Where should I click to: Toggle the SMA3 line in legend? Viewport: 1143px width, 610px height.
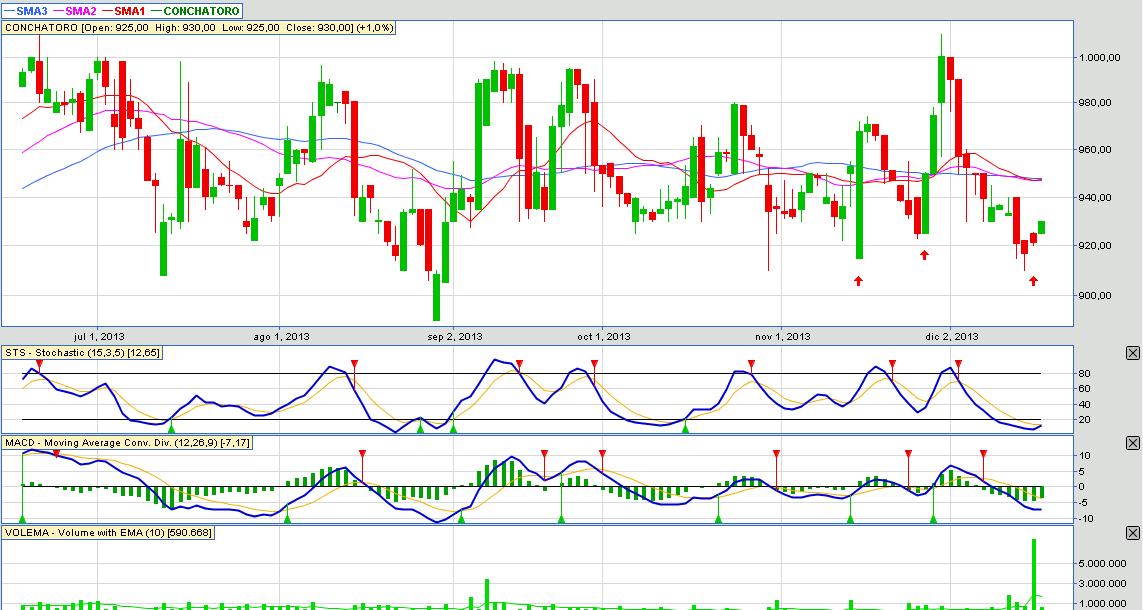pos(27,10)
